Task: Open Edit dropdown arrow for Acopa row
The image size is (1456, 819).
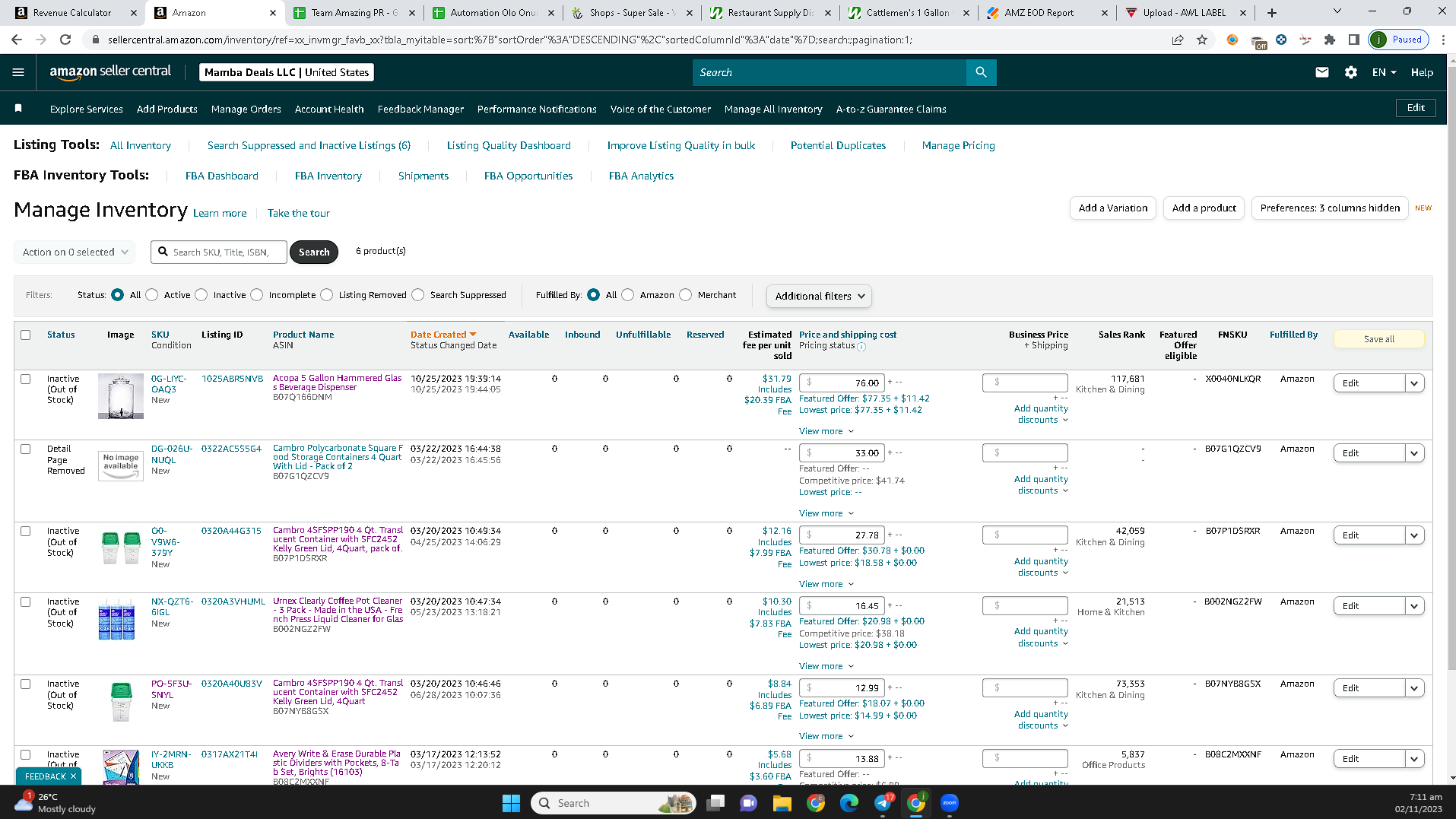Action: 1414,383
